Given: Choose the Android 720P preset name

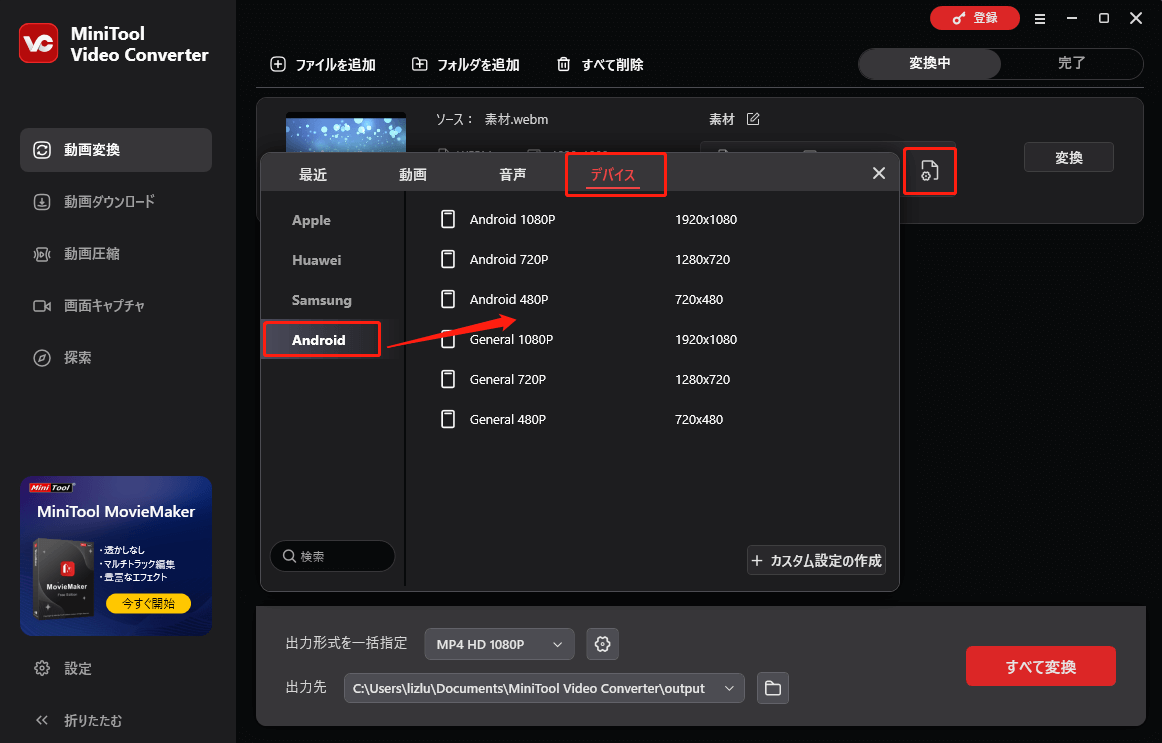Looking at the screenshot, I should click(x=509, y=259).
